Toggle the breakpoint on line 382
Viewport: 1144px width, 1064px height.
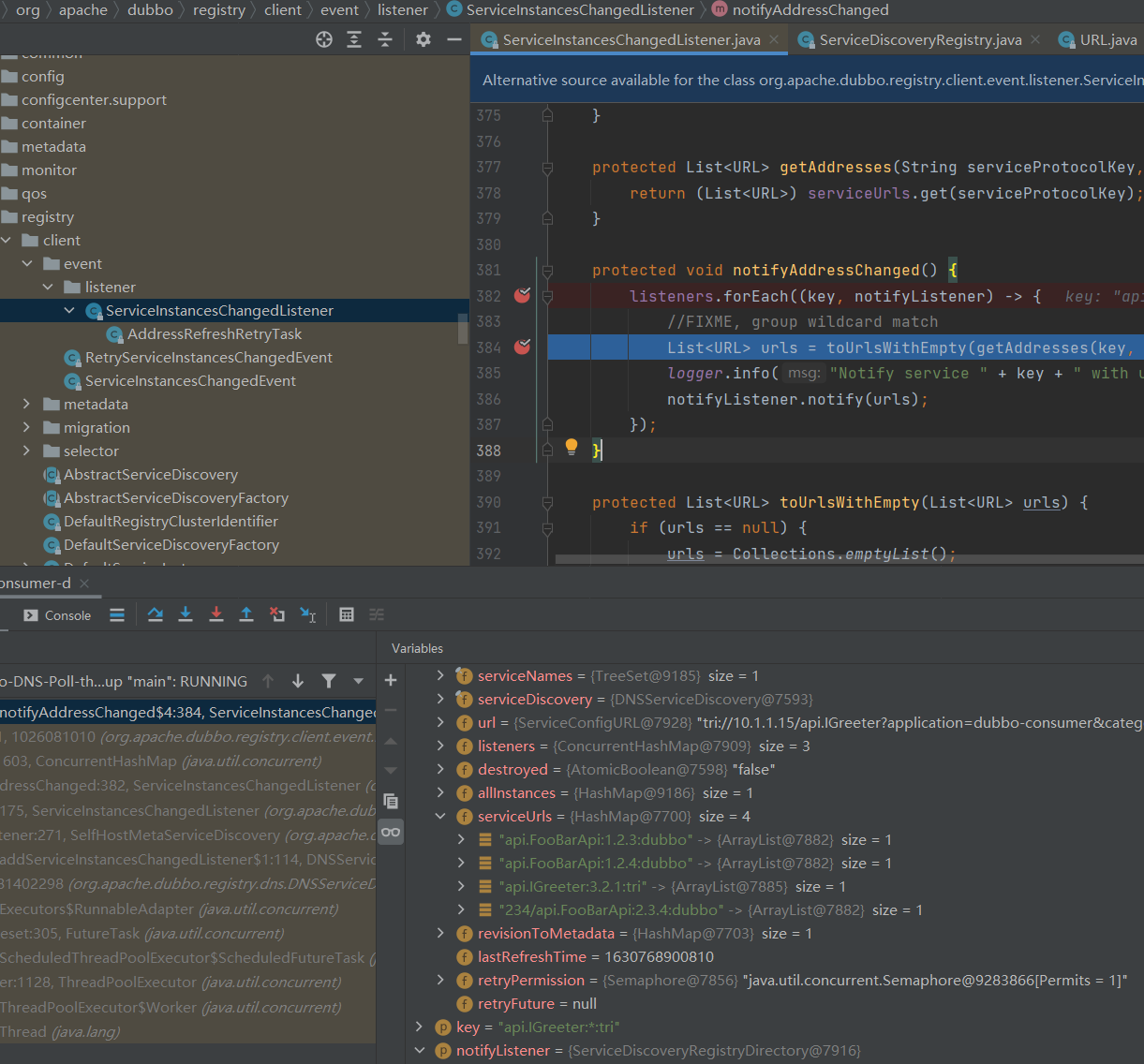click(x=523, y=296)
